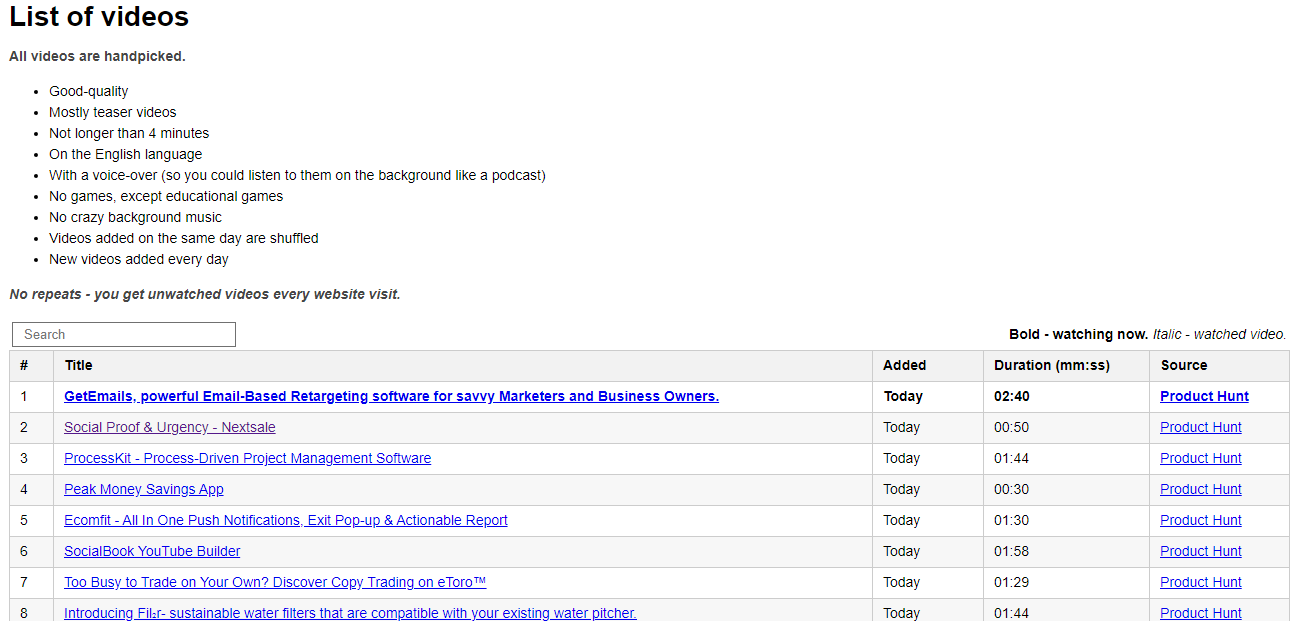
Task: Select the 'Mostly teaser videos' bullet
Action: tap(113, 112)
